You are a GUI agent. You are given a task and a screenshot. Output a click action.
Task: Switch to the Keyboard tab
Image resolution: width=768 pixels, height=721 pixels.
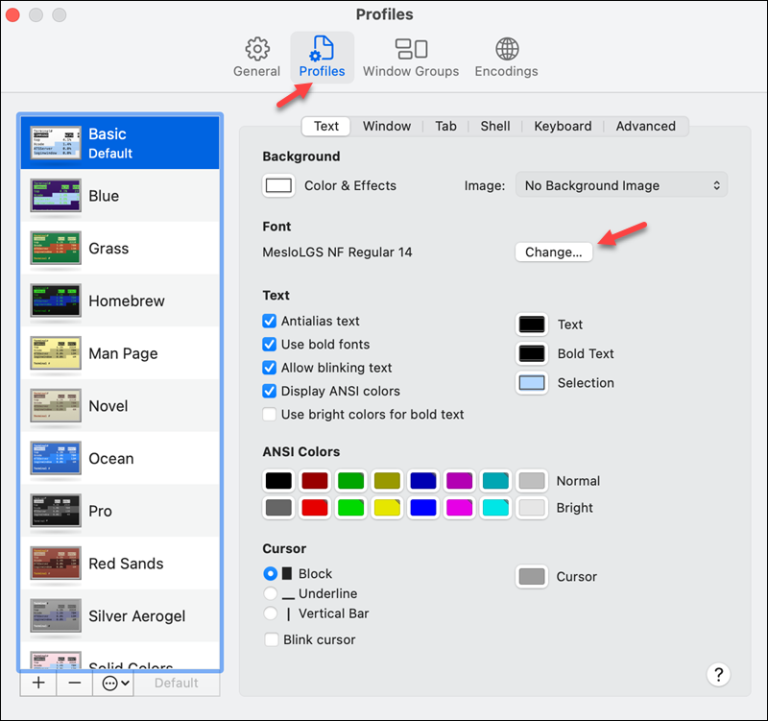(x=562, y=126)
